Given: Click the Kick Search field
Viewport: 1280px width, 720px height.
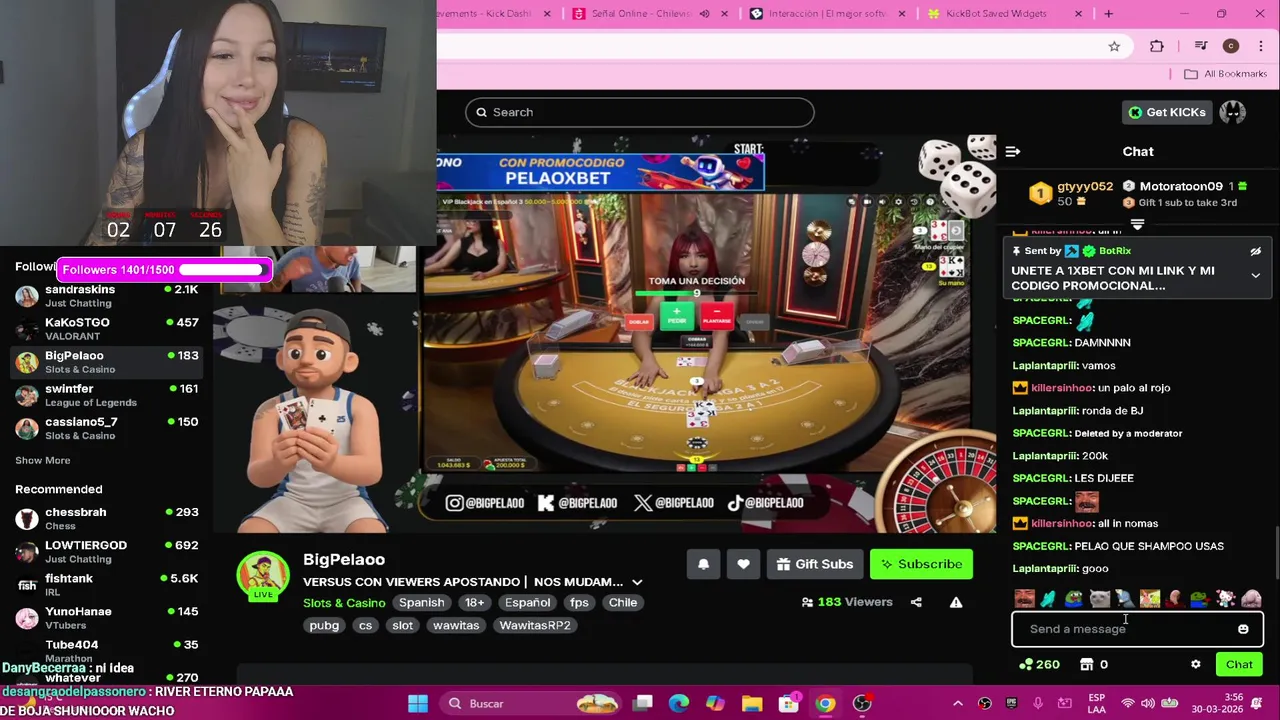Looking at the screenshot, I should click(x=639, y=112).
